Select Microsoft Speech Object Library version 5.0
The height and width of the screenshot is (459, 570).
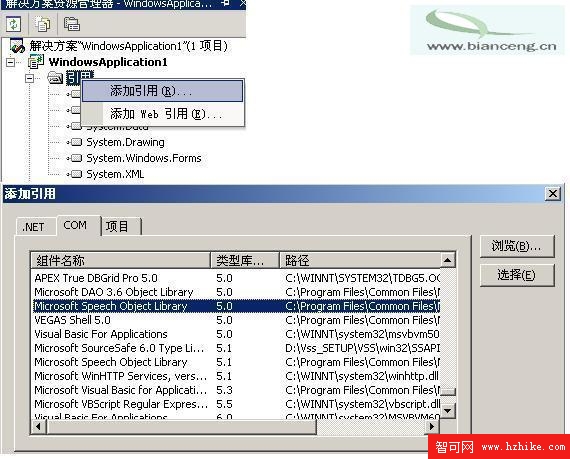pos(236,306)
